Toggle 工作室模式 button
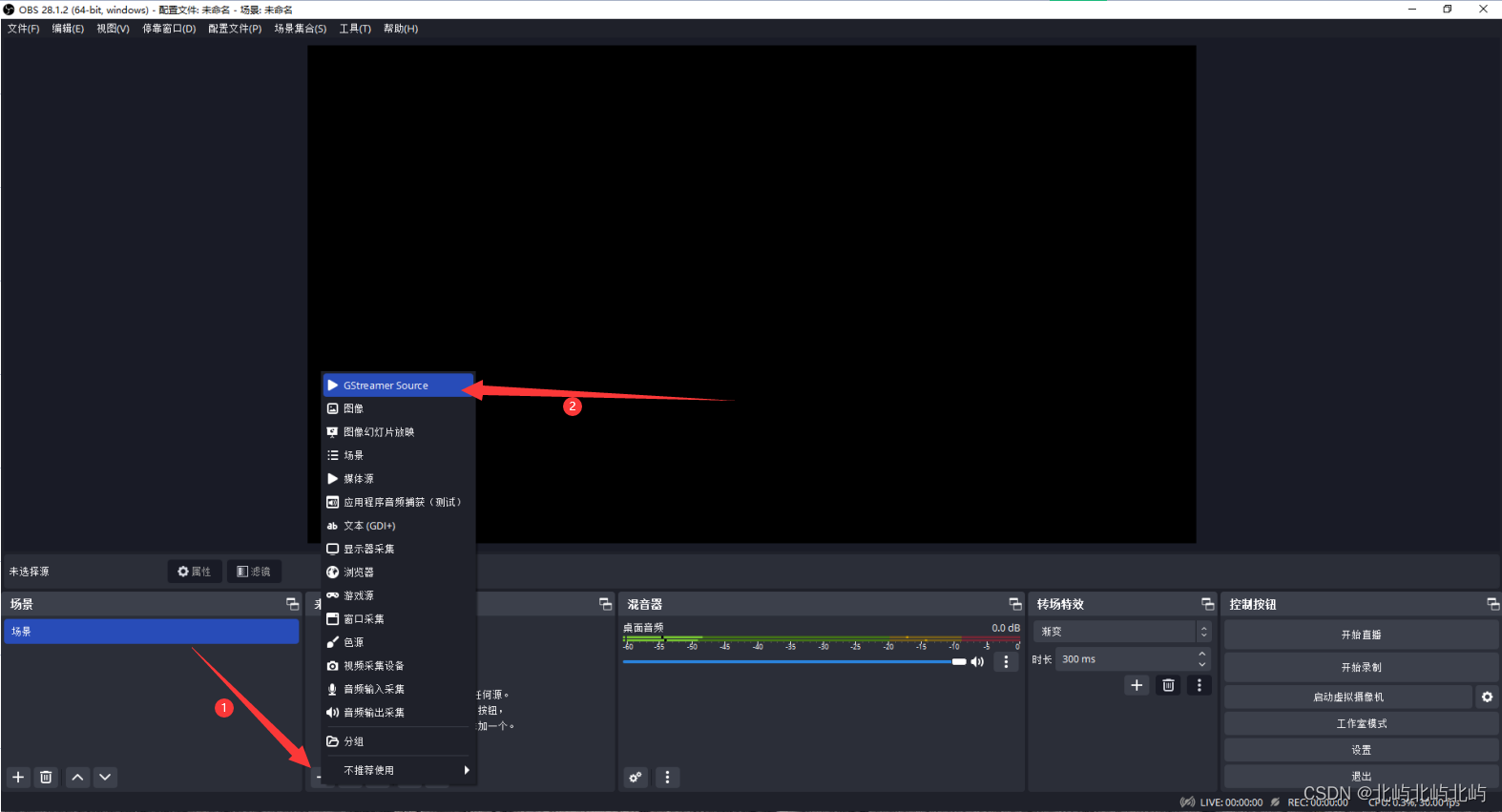 click(x=1361, y=723)
